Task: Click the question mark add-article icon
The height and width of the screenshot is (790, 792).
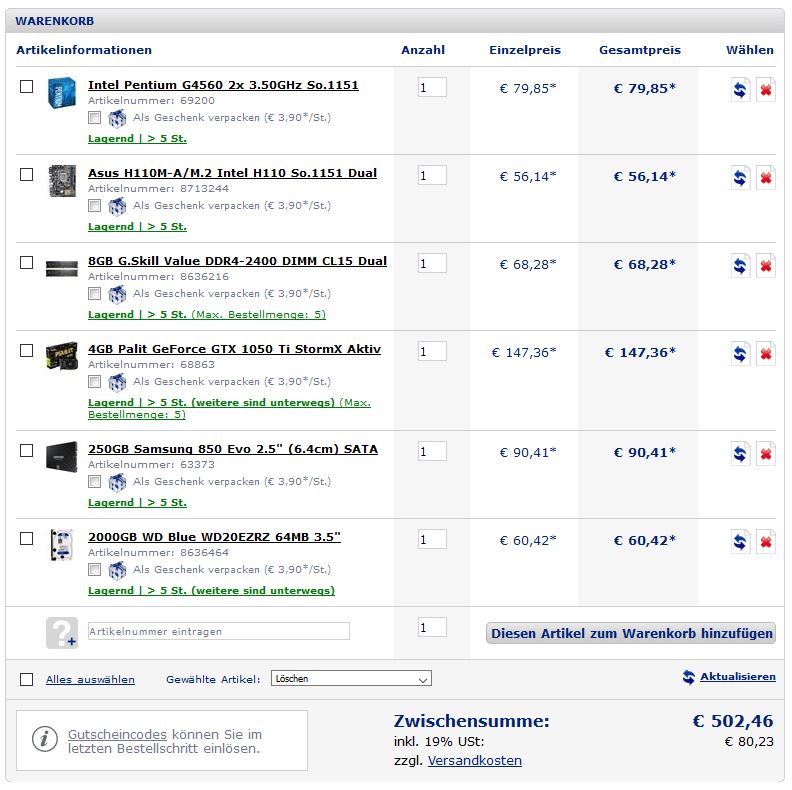Action: tap(62, 632)
